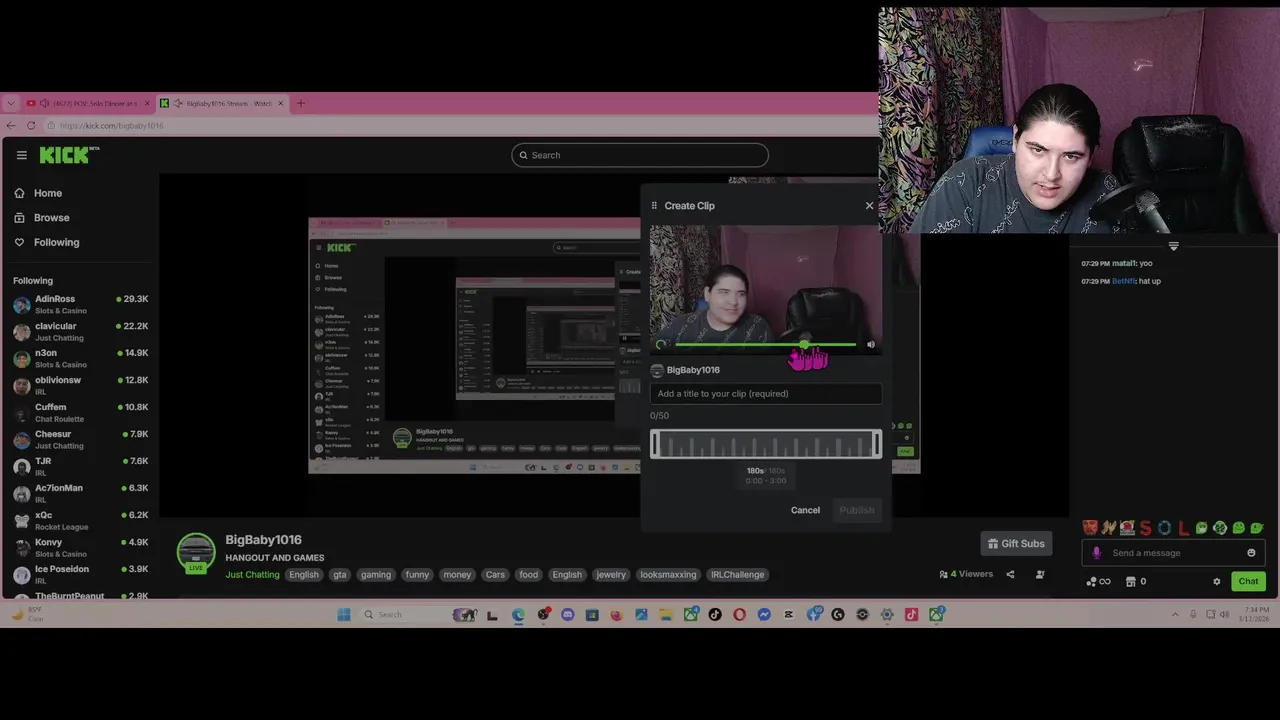Close the BigBaby1016 Stream browser tab
1280x720 pixels.
point(281,103)
